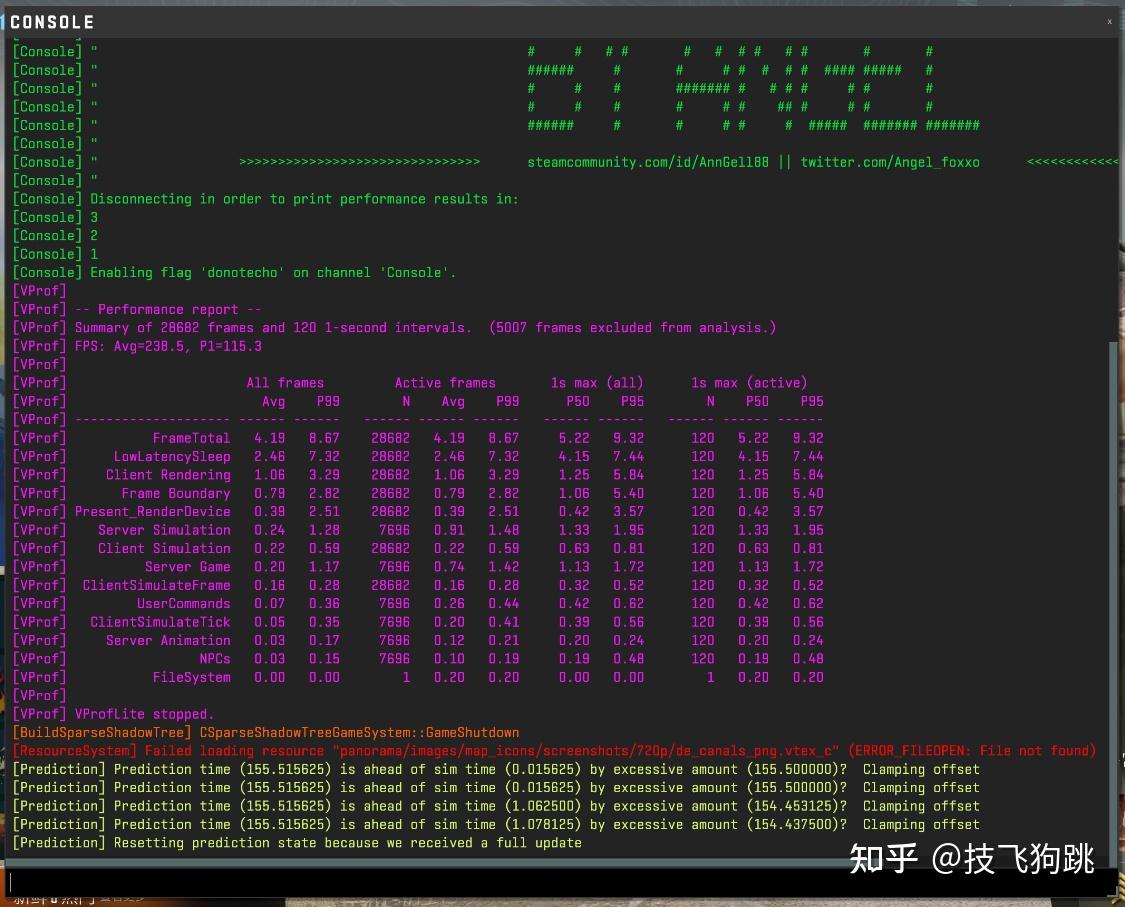Click the Present_RenderDevice row label
Viewport: 1125px width, 907px height.
click(x=153, y=512)
